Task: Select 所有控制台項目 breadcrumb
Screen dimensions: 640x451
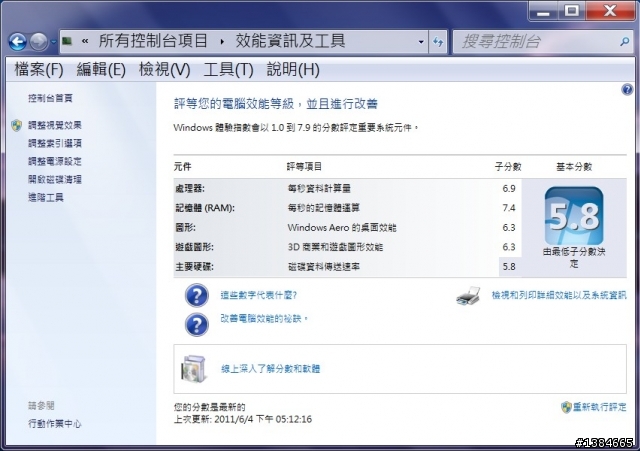Action: (x=153, y=41)
